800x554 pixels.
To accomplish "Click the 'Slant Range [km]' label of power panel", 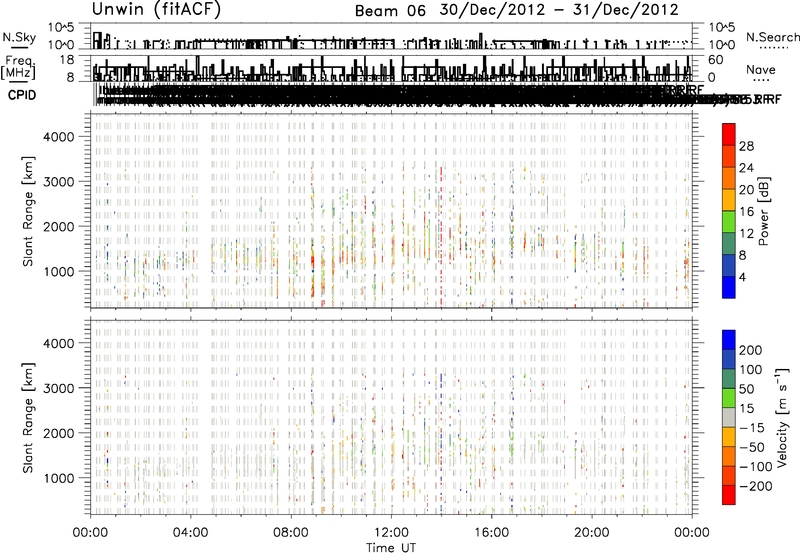I will click(28, 211).
